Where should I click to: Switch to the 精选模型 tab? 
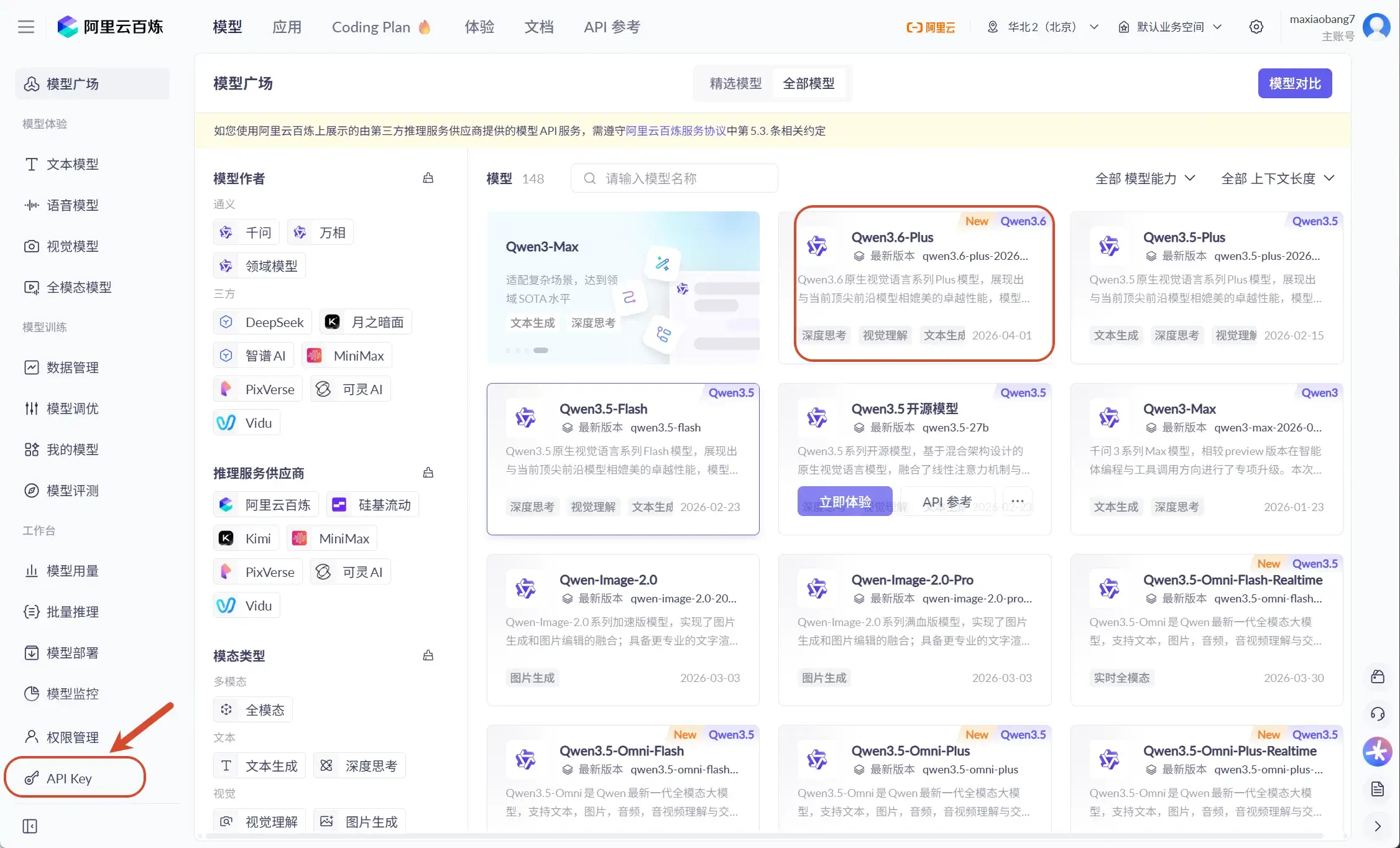(x=735, y=83)
